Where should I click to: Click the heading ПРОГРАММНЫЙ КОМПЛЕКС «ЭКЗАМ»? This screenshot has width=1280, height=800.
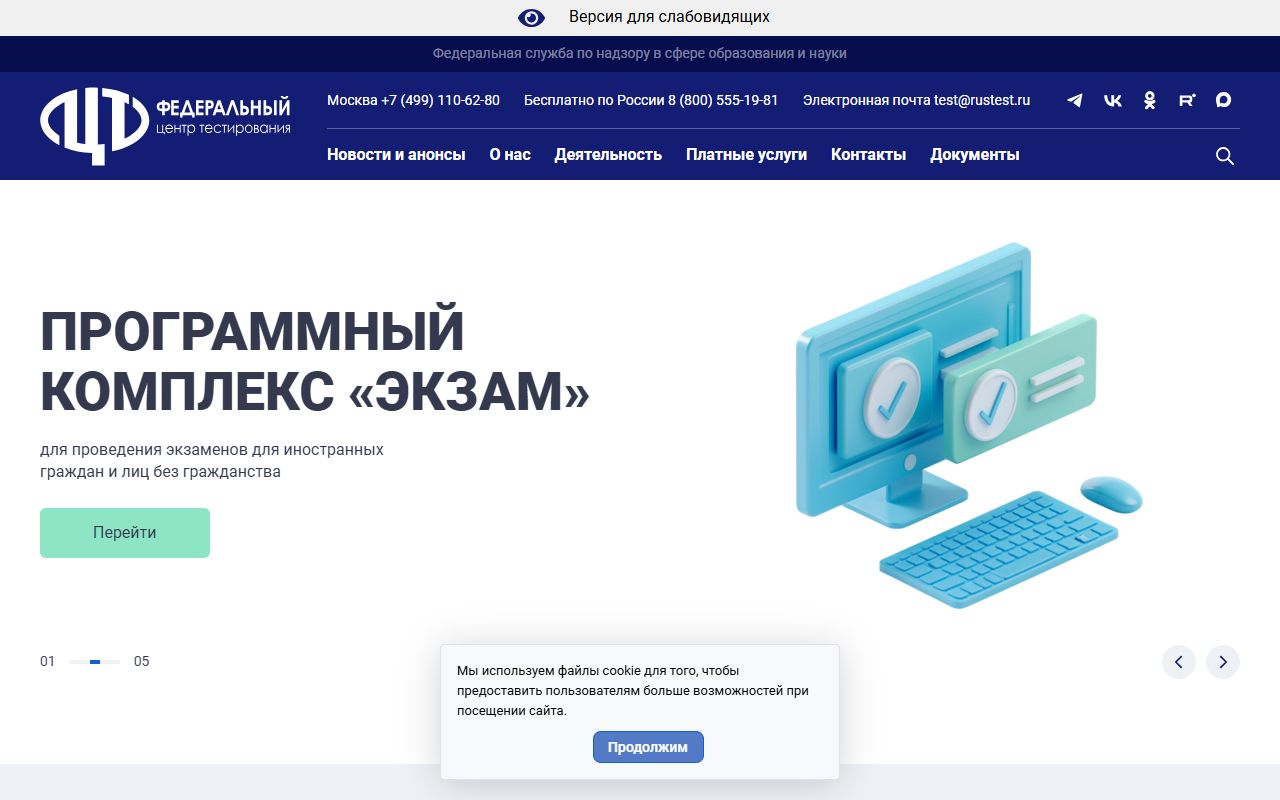(x=315, y=361)
